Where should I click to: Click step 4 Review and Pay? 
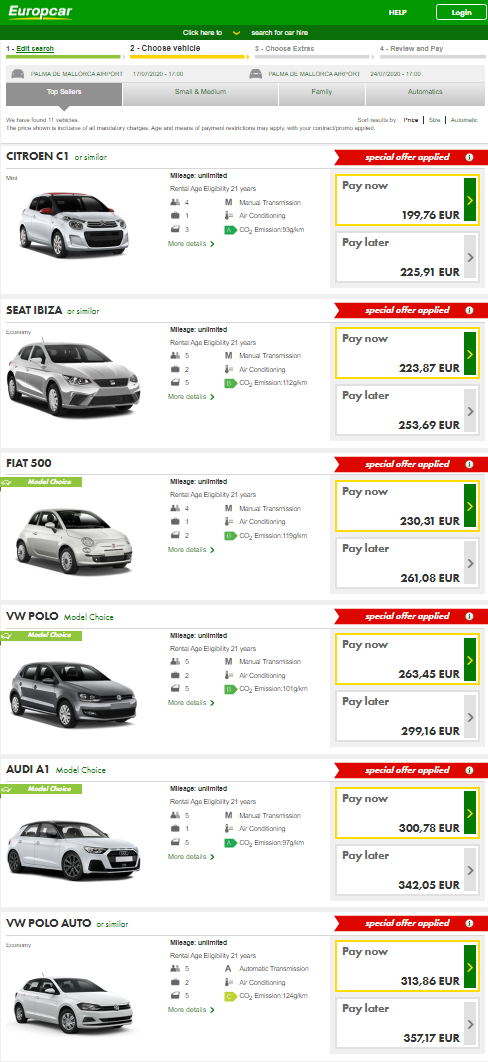pos(412,49)
